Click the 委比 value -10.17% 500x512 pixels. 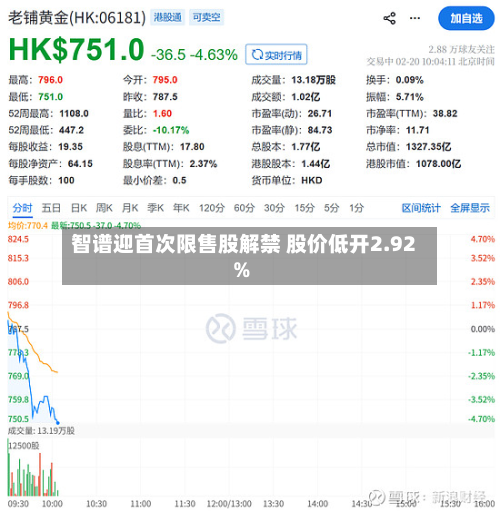171,130
